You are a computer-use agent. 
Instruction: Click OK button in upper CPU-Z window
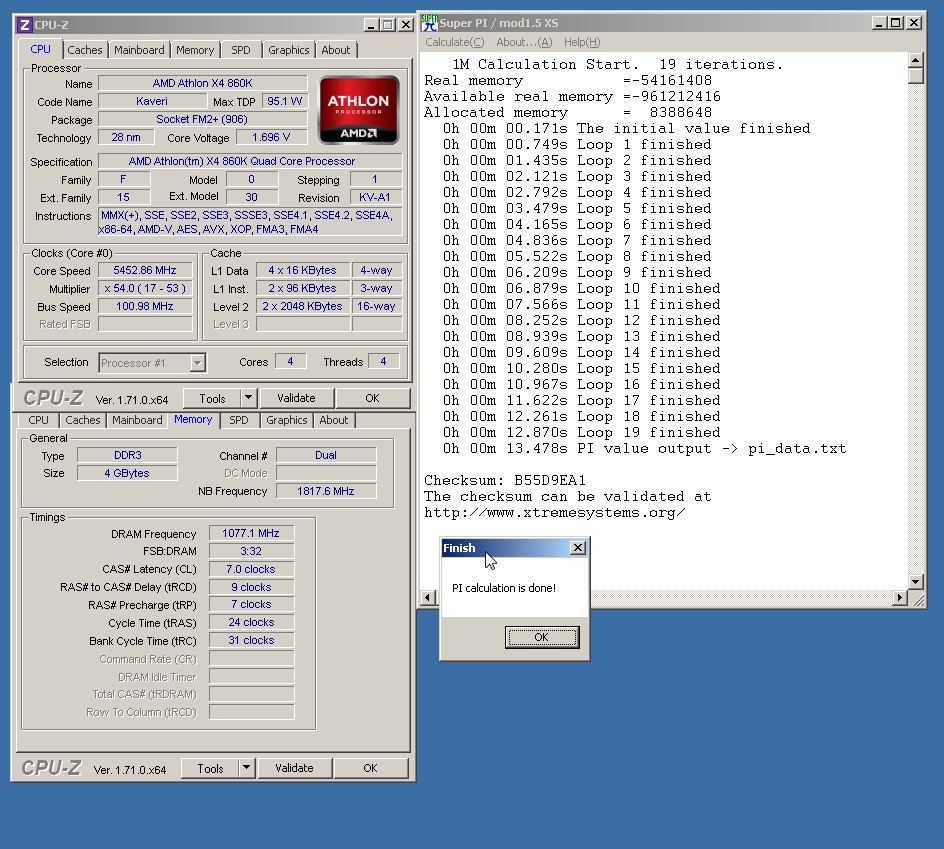[373, 398]
